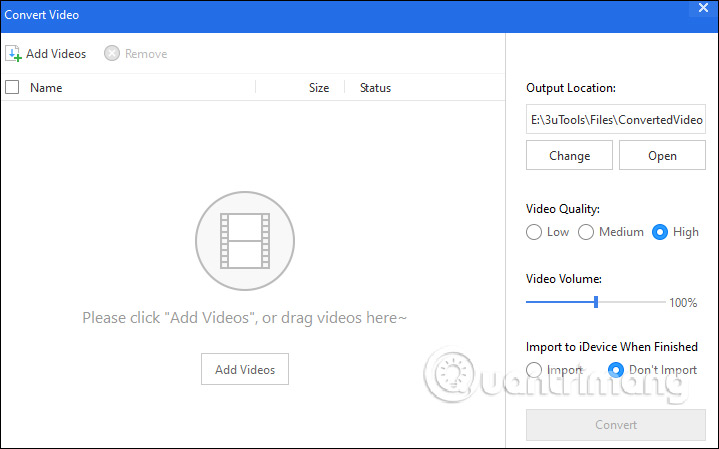719x449 pixels.
Task: Tick the select-all checkbox beside Name
Action: (12, 87)
